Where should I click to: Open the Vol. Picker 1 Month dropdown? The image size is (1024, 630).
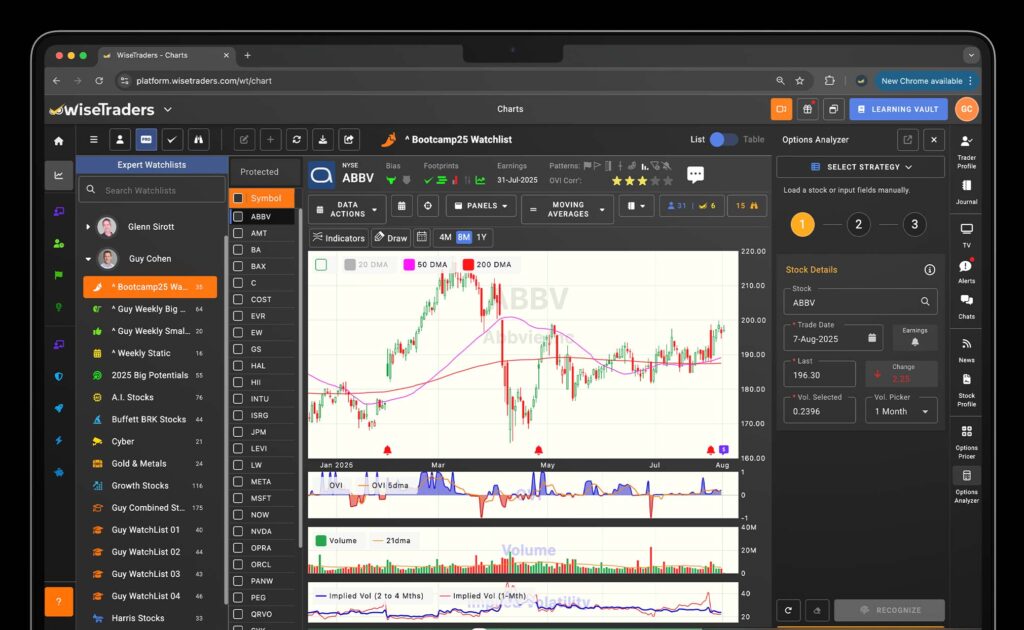click(901, 411)
